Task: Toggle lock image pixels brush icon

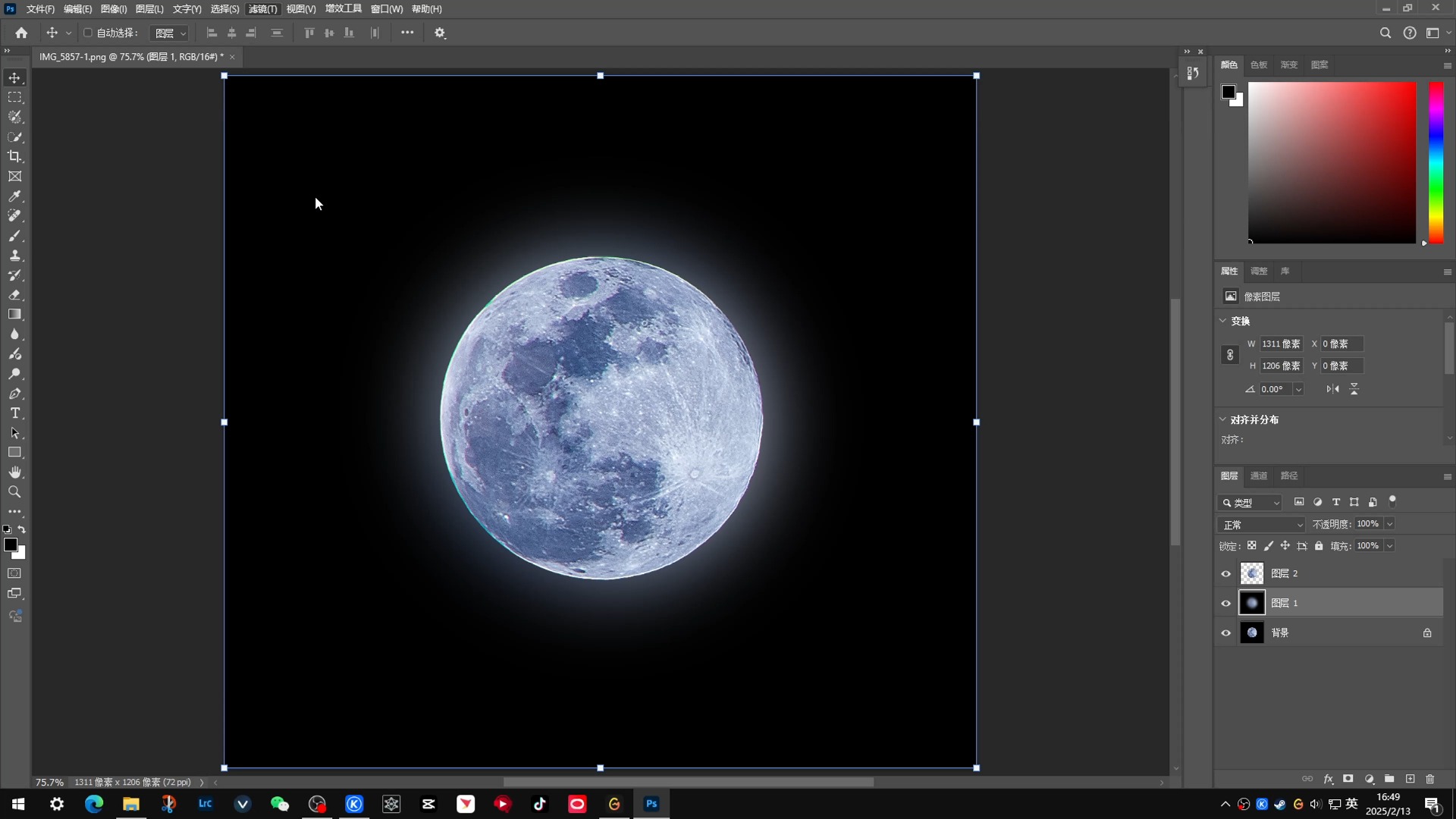Action: [1269, 546]
